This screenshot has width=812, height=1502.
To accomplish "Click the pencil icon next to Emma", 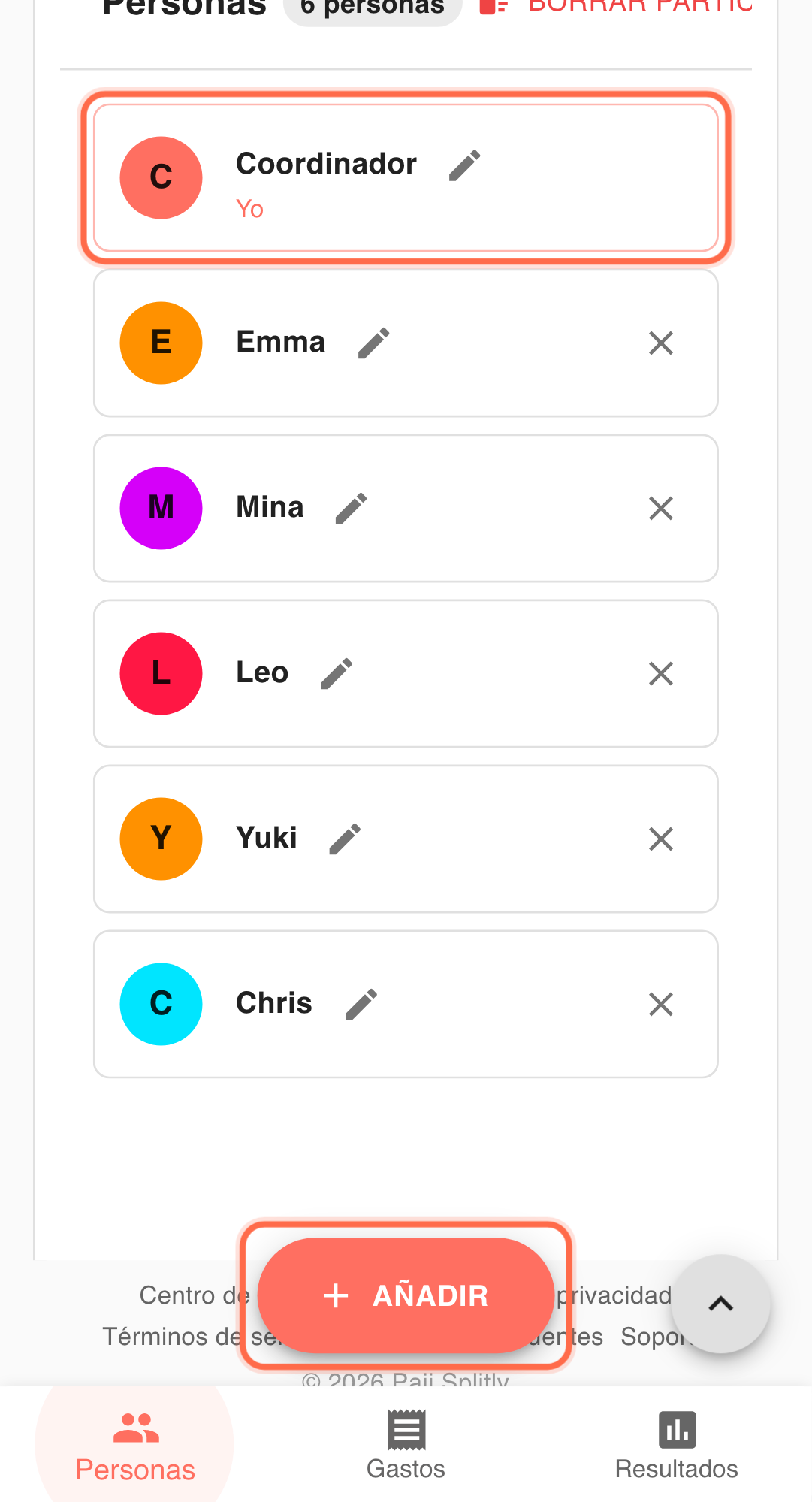I will (373, 343).
